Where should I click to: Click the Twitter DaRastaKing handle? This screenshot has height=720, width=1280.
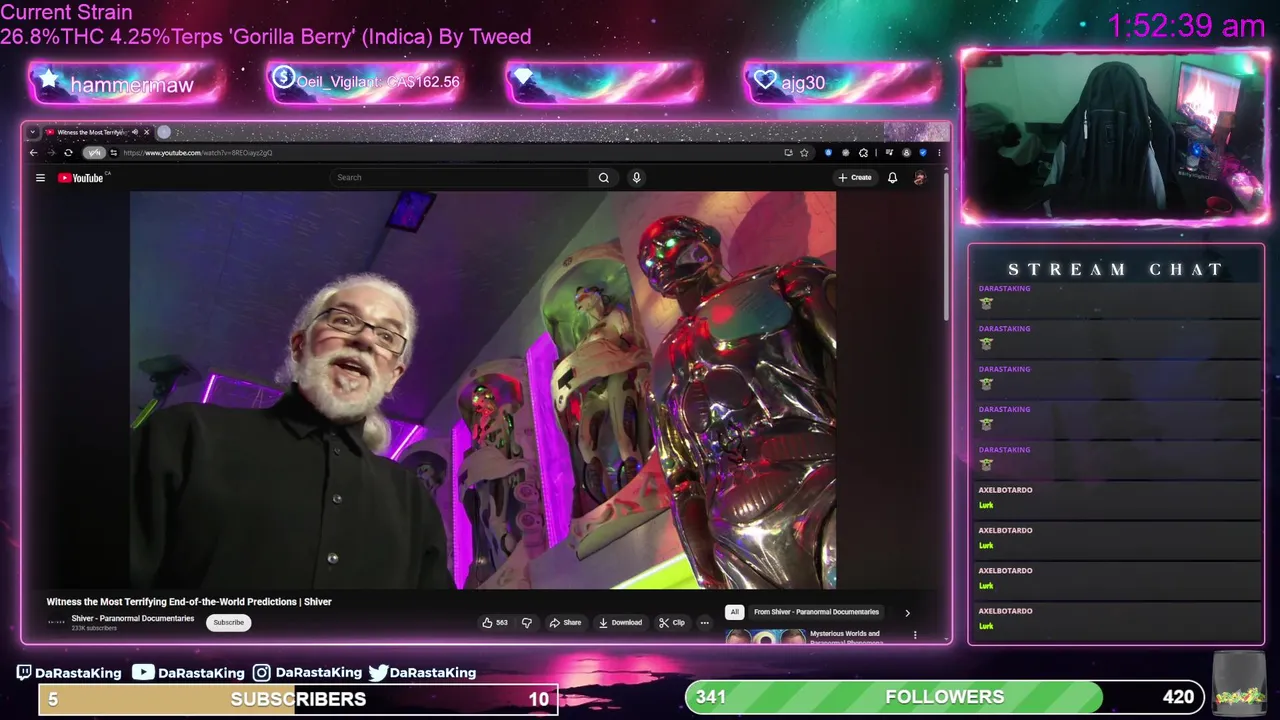[x=422, y=673]
